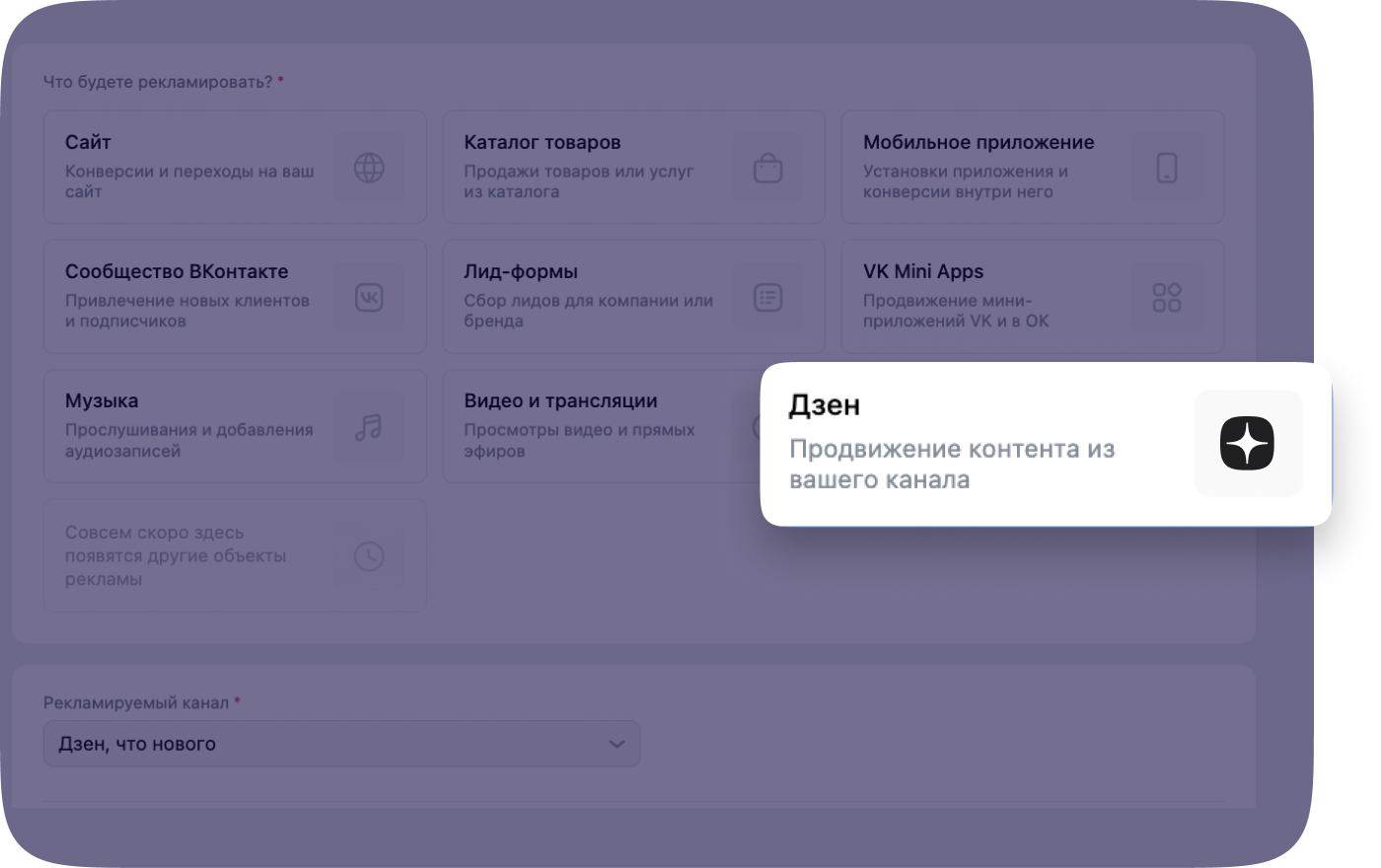
Task: Click the text 'Продажи товаров или услуг из каталога'
Action: [579, 181]
